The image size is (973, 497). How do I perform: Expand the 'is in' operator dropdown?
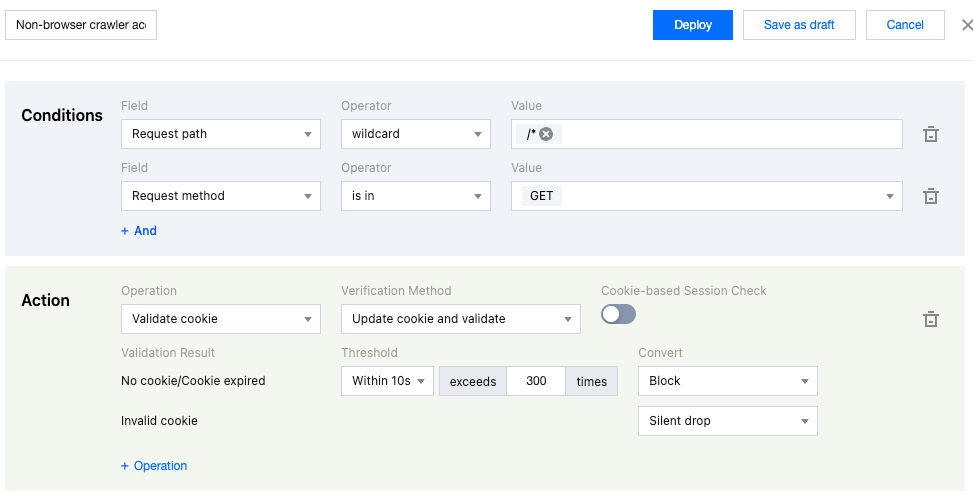[x=415, y=196]
